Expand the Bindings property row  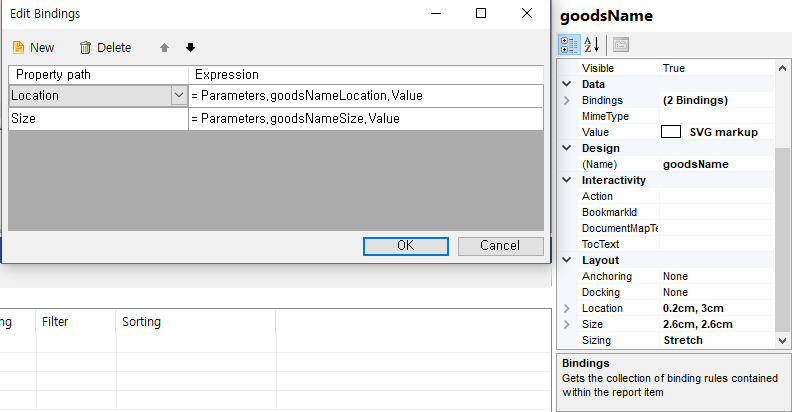tap(568, 100)
